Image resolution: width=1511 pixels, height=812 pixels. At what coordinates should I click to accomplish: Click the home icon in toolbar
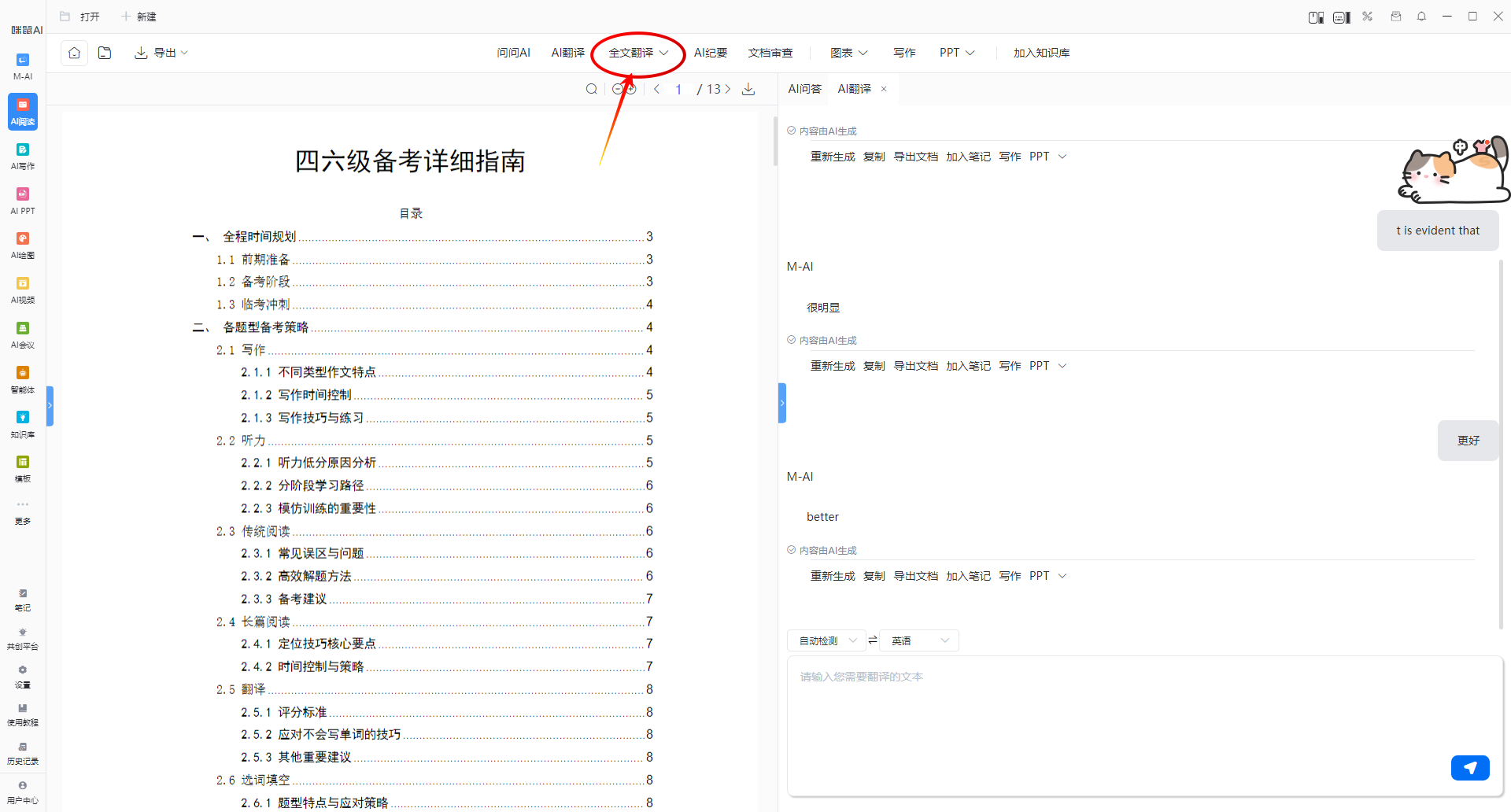[x=74, y=53]
